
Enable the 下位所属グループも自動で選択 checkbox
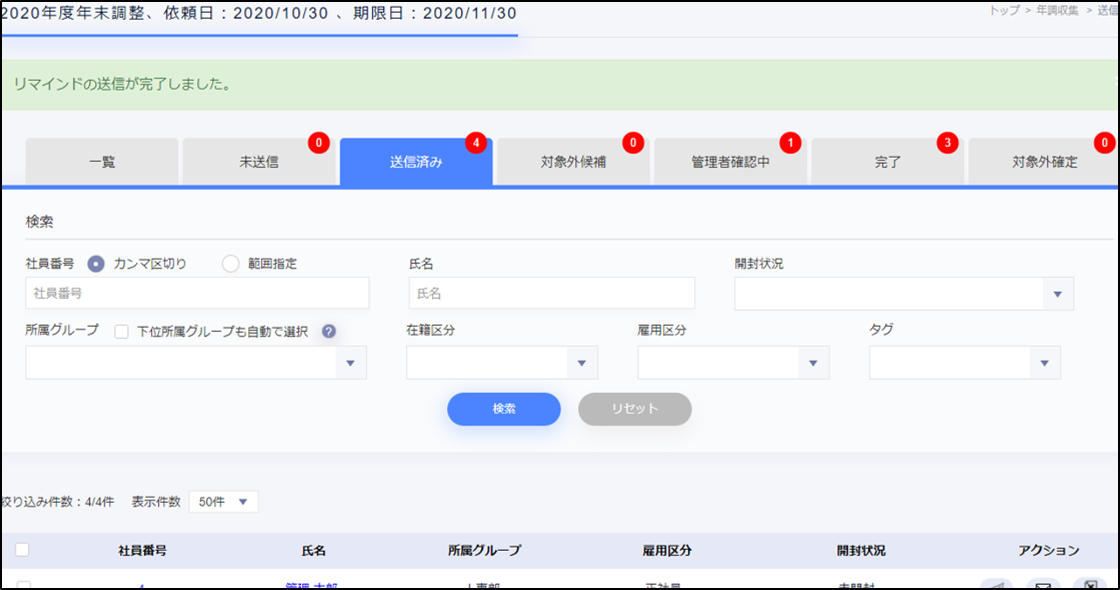click(122, 332)
